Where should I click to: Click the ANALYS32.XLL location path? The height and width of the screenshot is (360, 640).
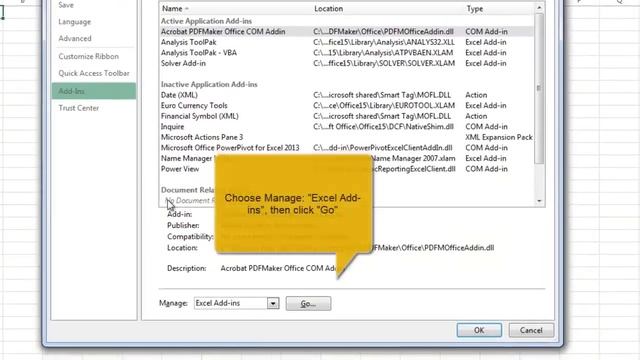tap(384, 42)
